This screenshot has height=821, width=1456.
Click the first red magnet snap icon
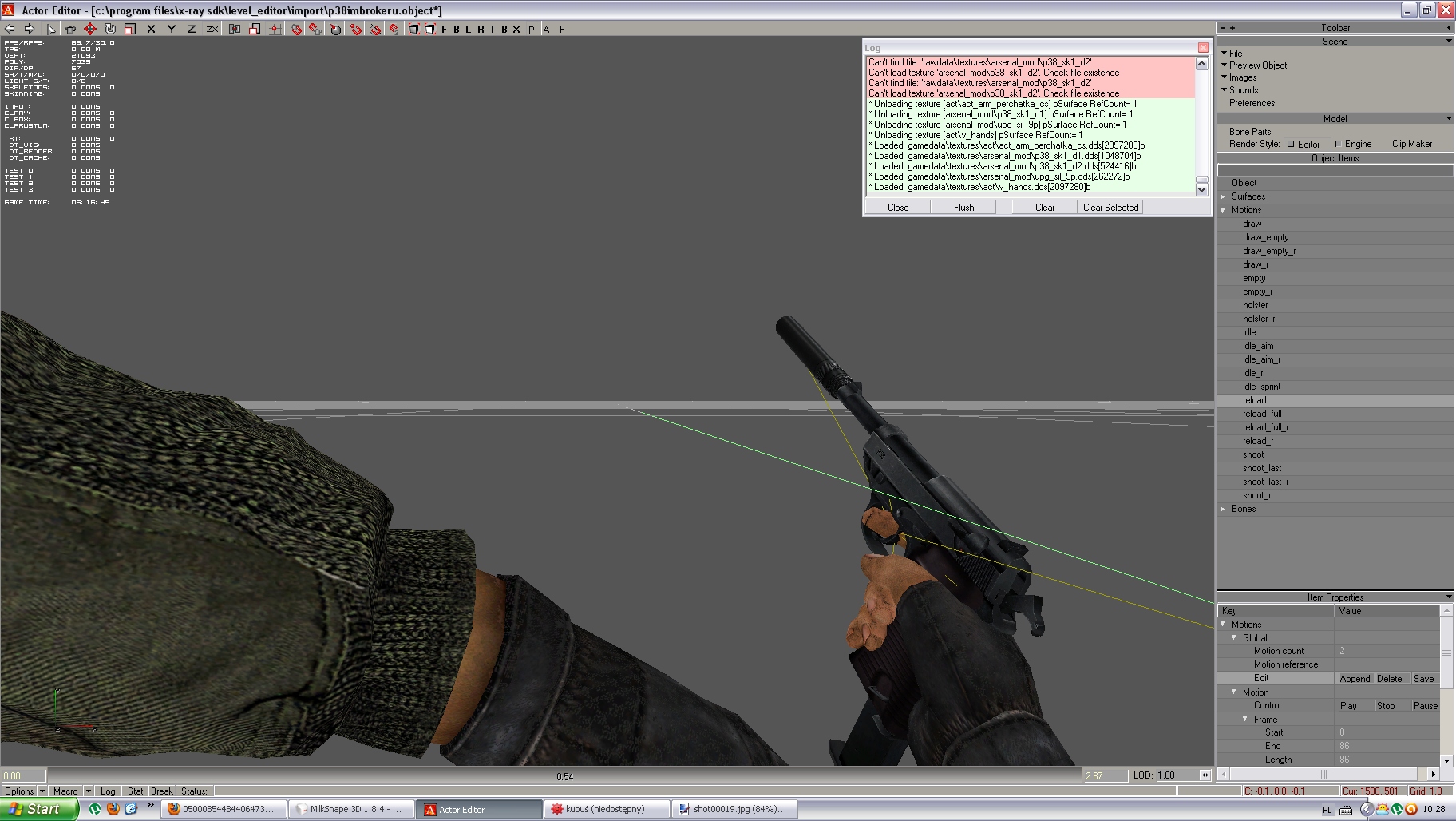click(x=296, y=29)
